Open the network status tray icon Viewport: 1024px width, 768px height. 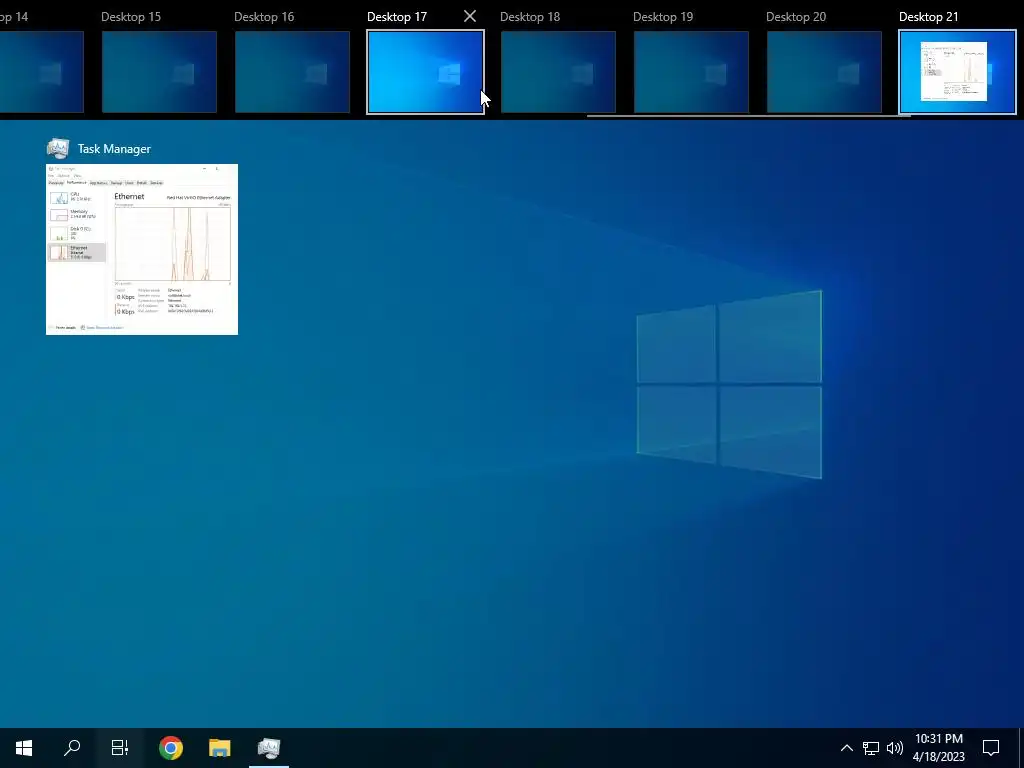(871, 748)
